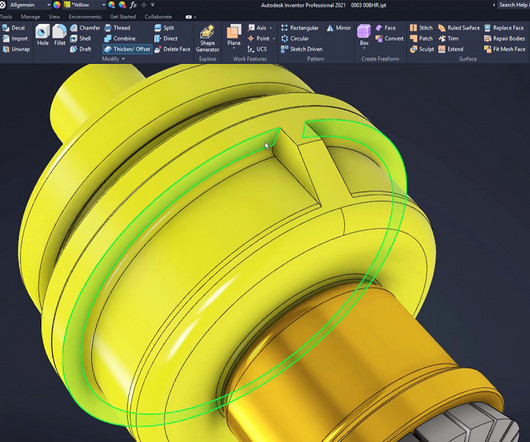Apply the Chamfer tool

pos(85,28)
